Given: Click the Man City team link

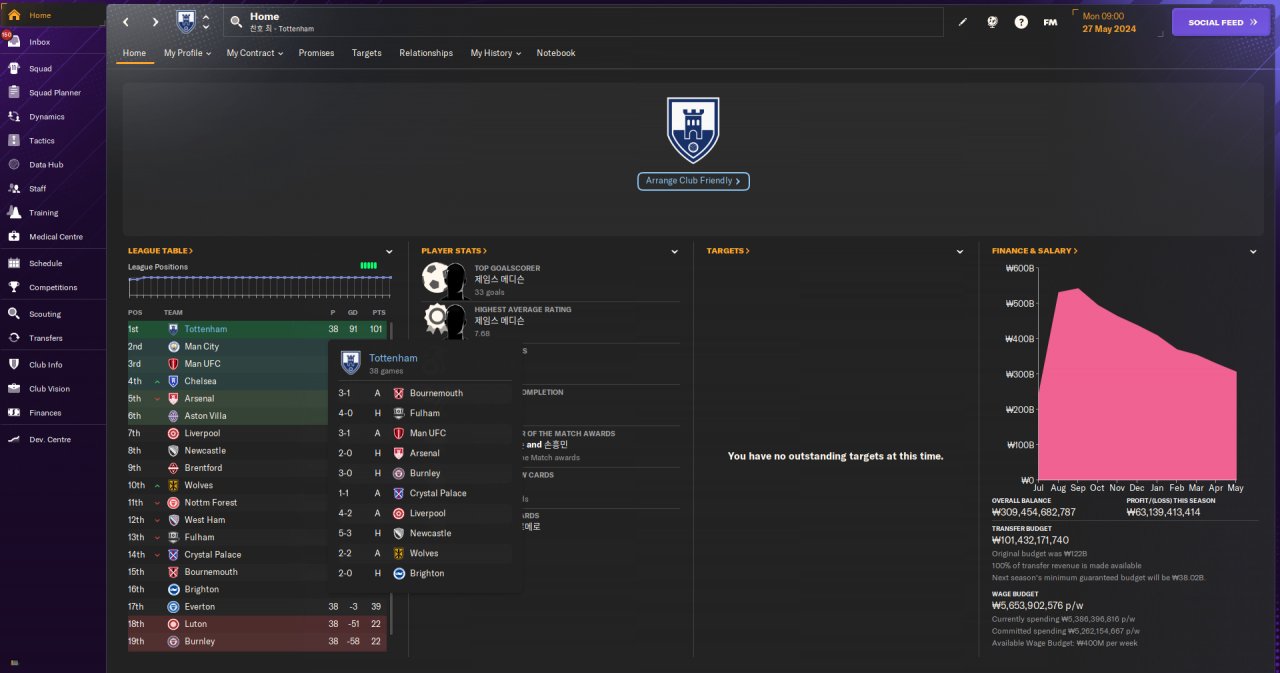Looking at the screenshot, I should [x=201, y=346].
